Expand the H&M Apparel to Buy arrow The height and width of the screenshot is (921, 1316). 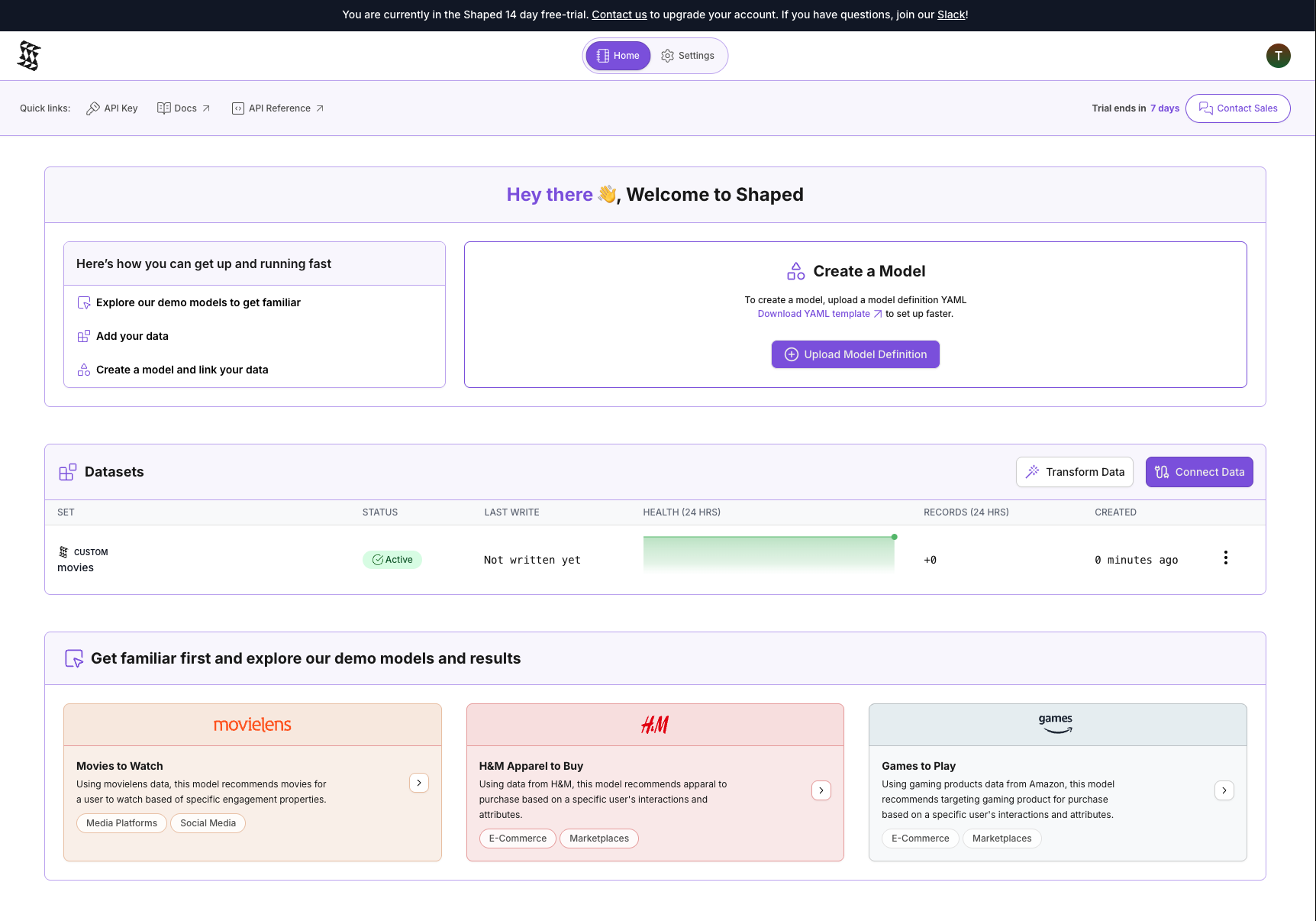(x=821, y=790)
